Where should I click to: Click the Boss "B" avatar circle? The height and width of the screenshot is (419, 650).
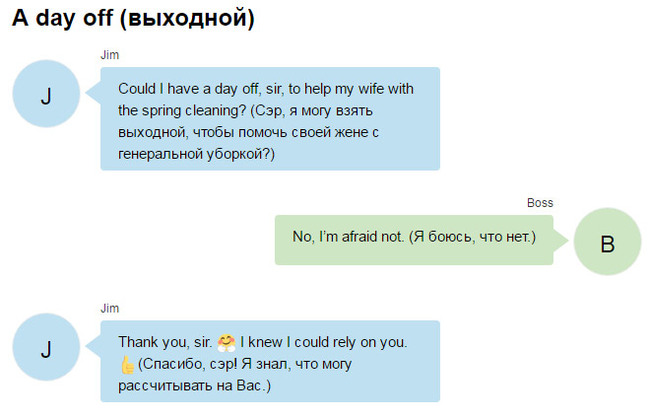click(607, 242)
